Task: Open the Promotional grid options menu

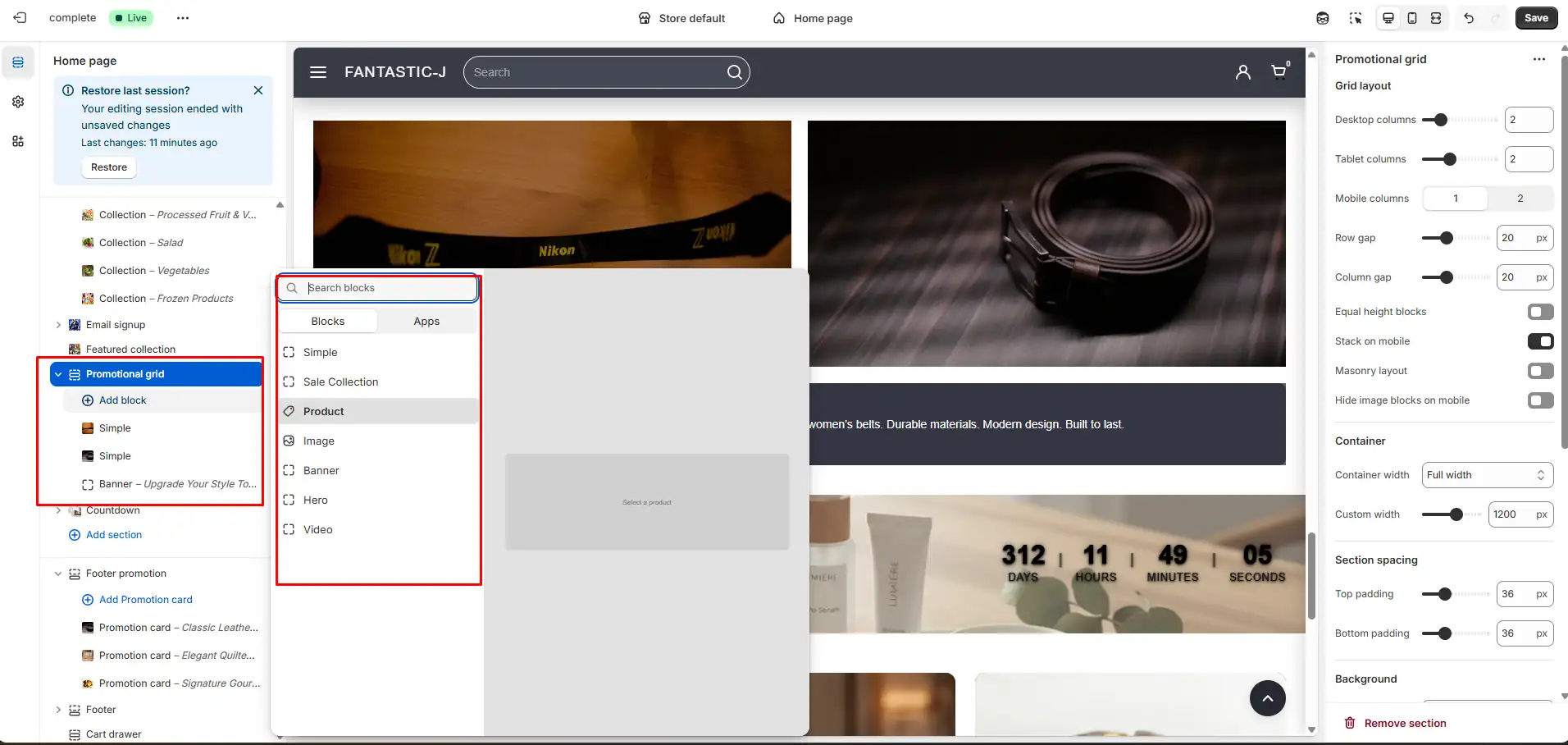Action: [x=1540, y=59]
